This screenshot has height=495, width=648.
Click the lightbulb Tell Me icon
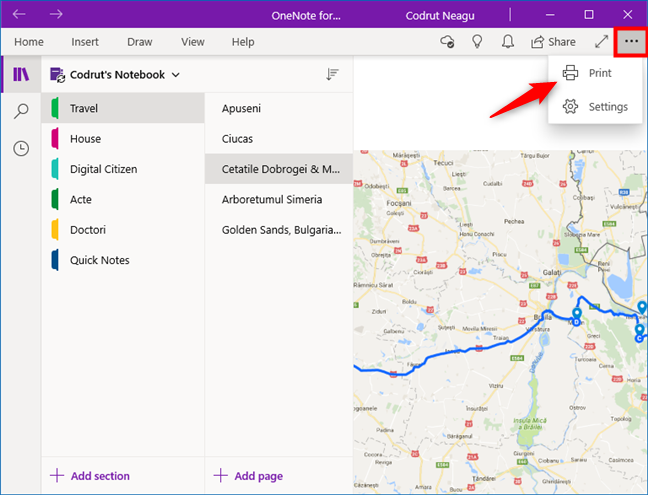coord(478,42)
